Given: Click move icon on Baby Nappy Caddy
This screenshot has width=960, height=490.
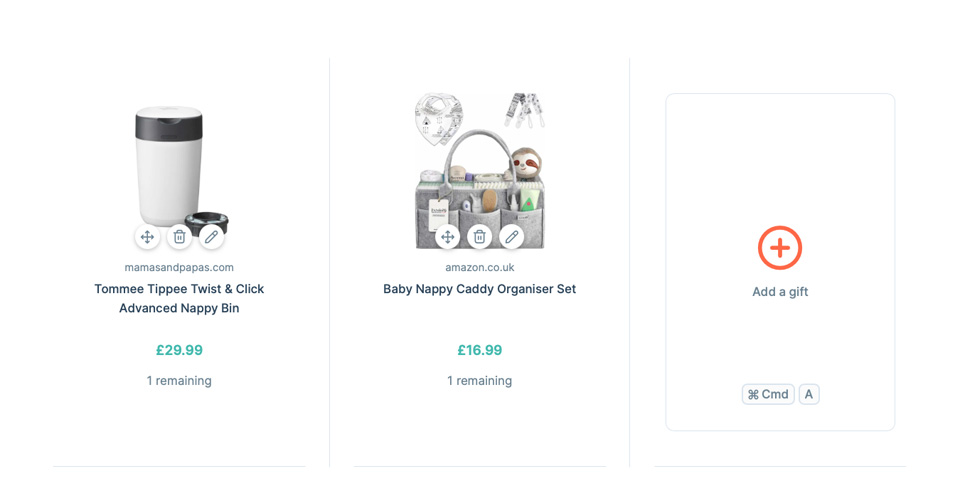Looking at the screenshot, I should pos(447,237).
